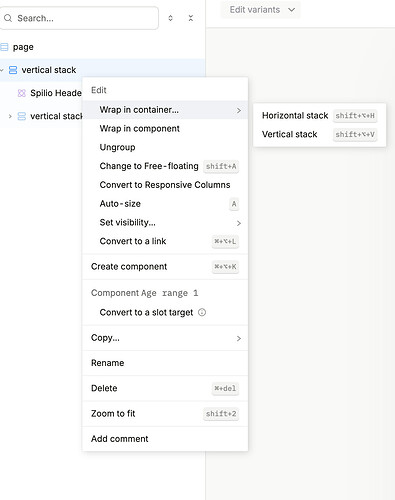Click the Delete shortcut badge

(225, 389)
